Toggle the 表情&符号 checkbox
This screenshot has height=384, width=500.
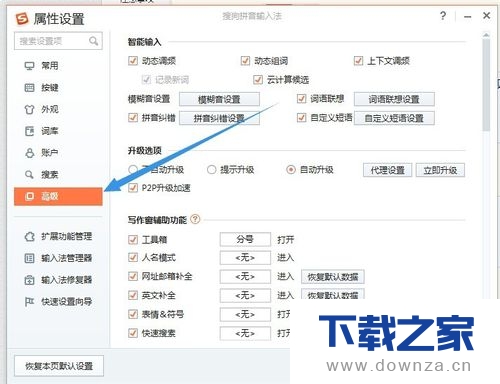(133, 314)
